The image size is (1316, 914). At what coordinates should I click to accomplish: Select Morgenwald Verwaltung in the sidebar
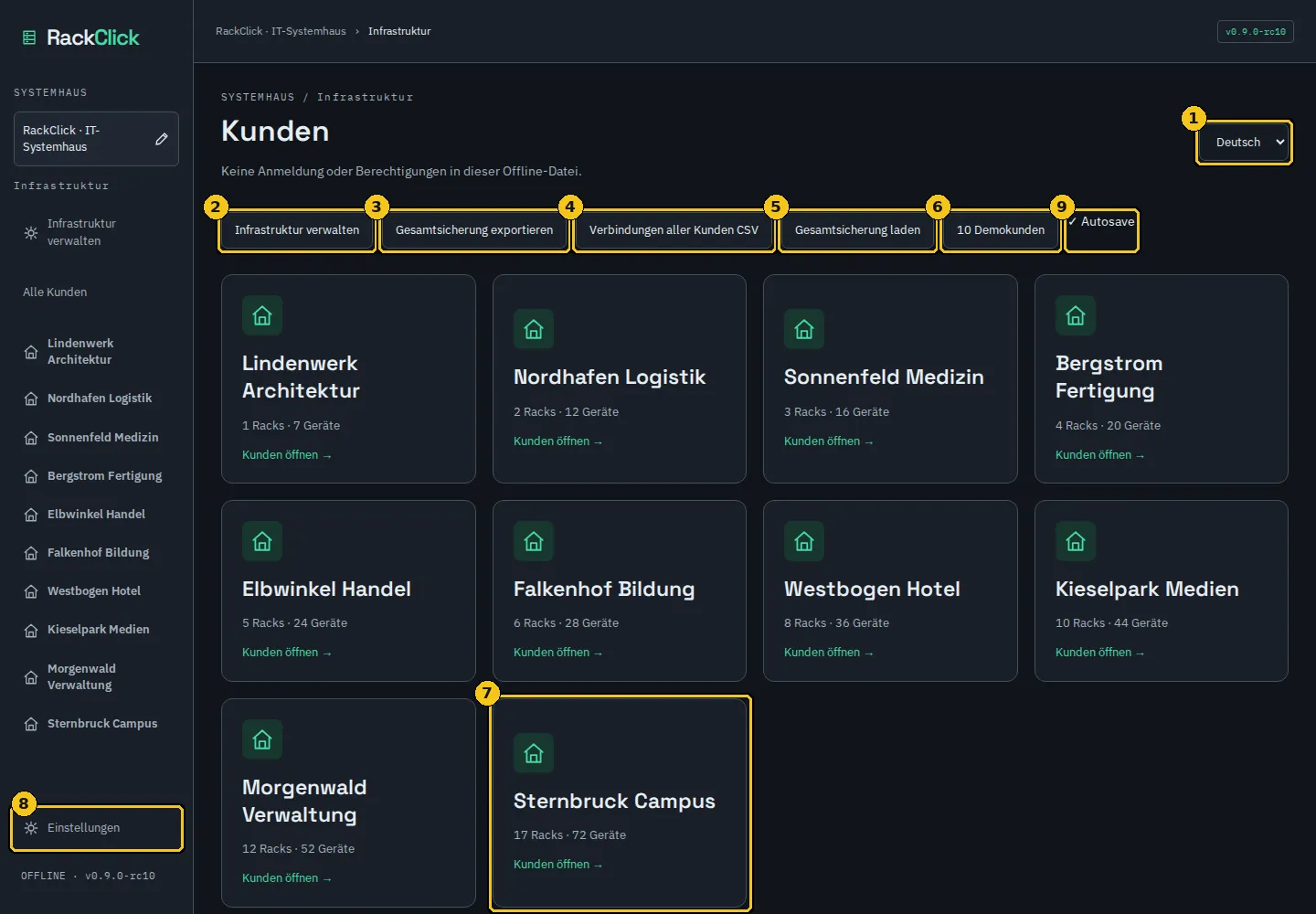click(96, 677)
